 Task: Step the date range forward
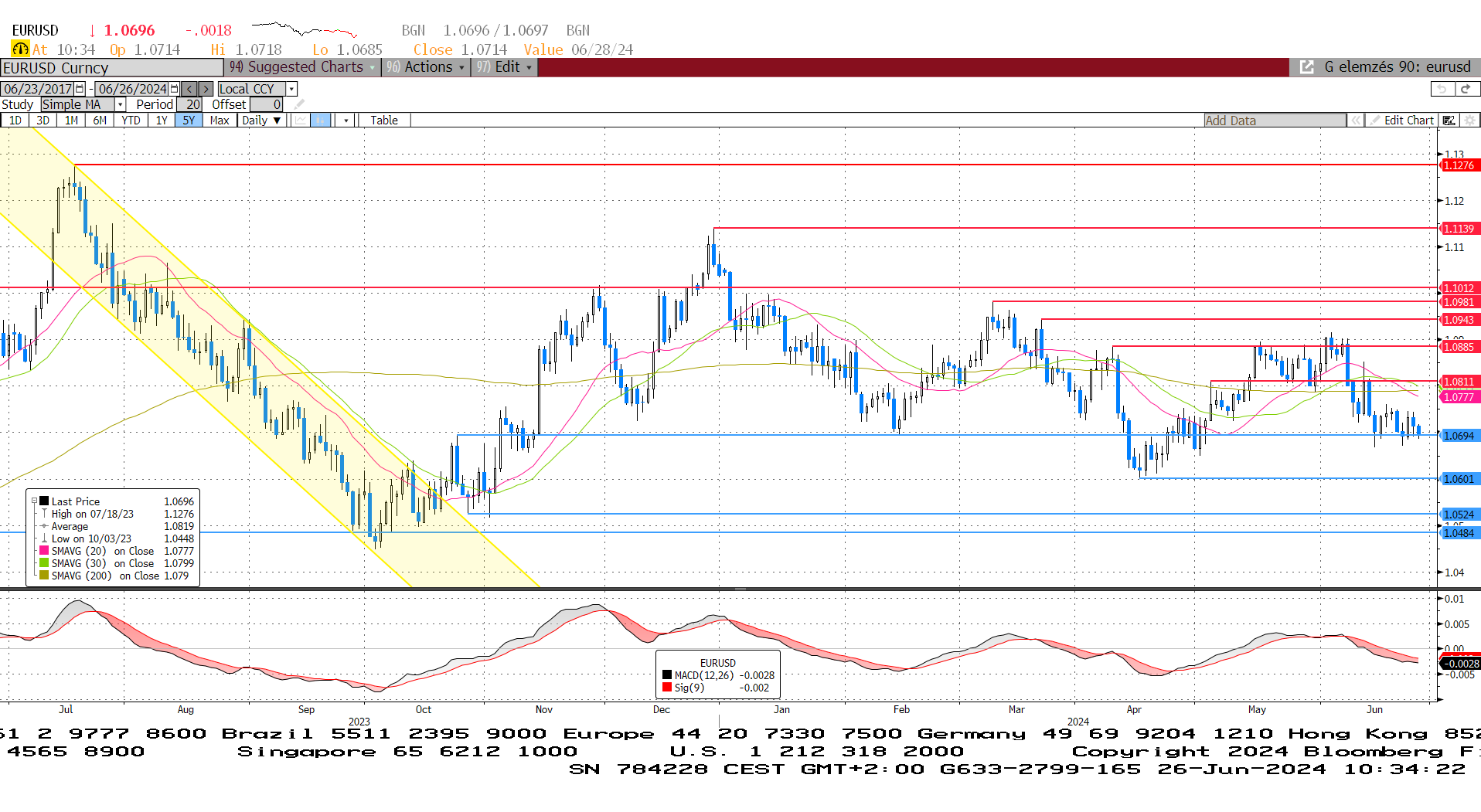click(x=205, y=89)
